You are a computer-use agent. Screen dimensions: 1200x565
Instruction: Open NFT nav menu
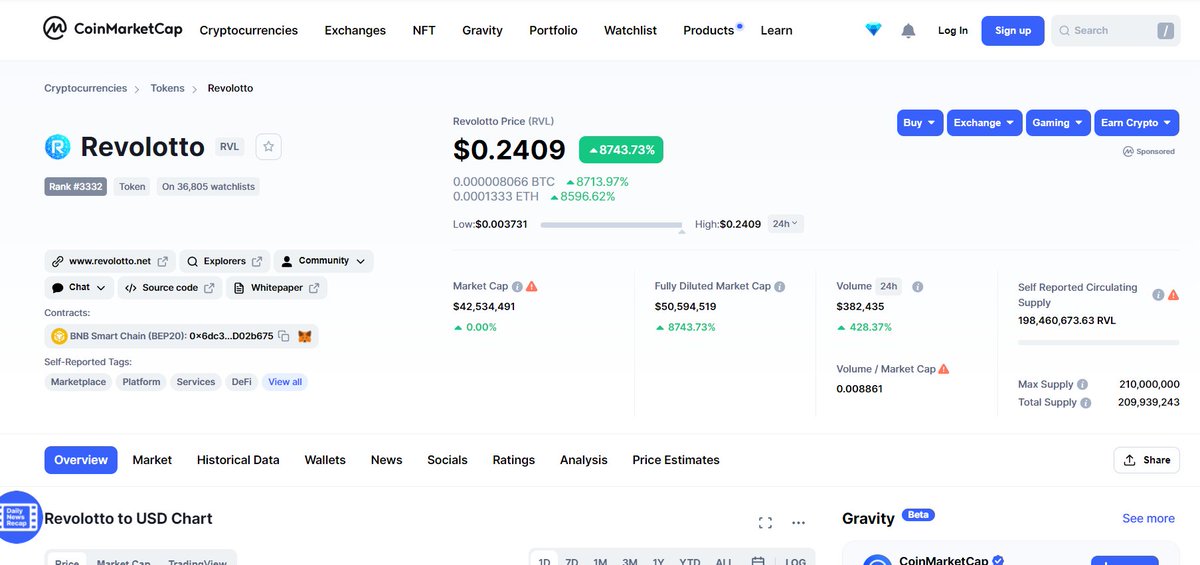[x=424, y=31]
